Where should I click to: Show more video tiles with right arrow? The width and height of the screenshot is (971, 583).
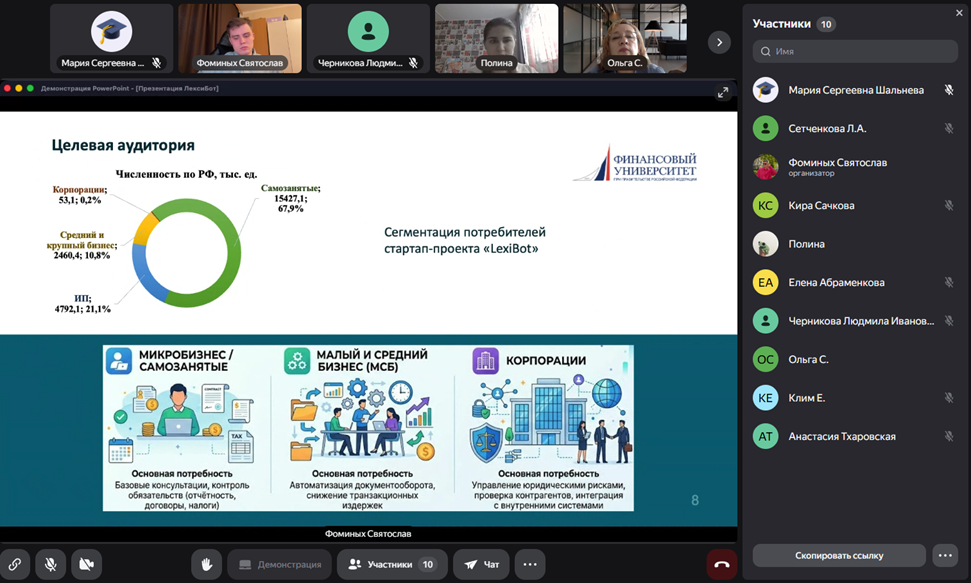pyautogui.click(x=718, y=41)
